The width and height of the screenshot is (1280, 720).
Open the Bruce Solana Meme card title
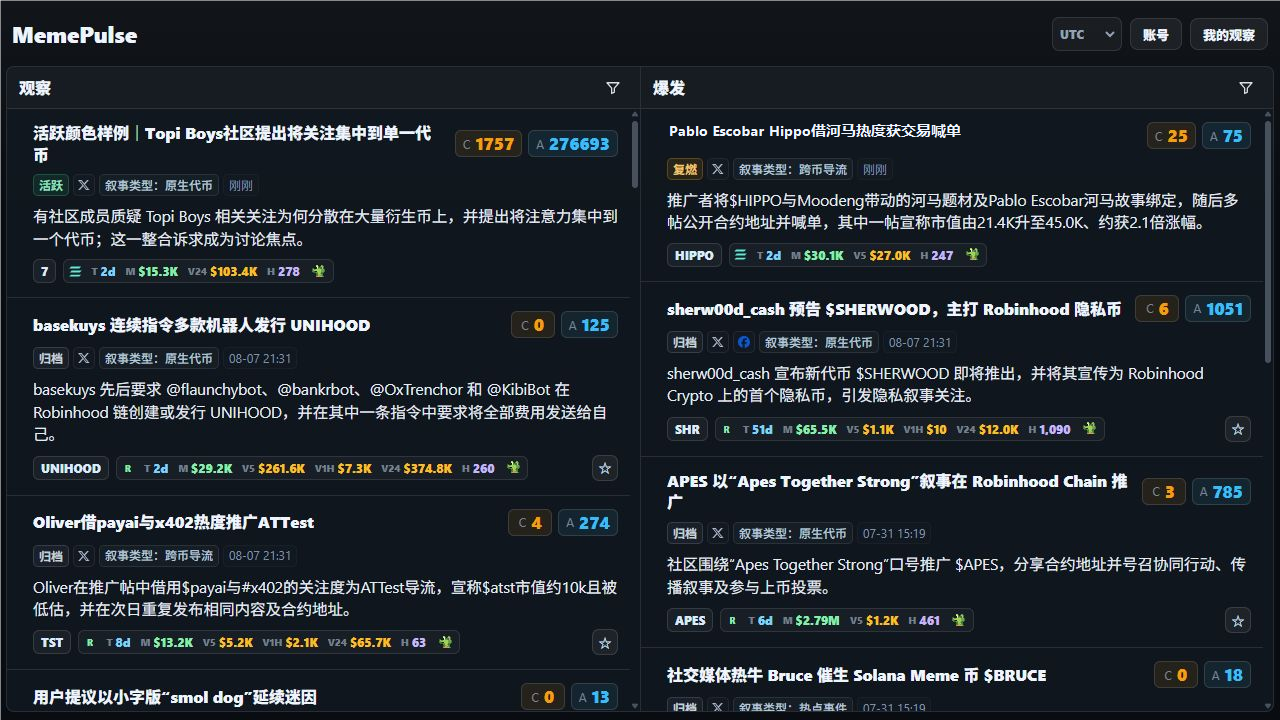click(x=856, y=675)
